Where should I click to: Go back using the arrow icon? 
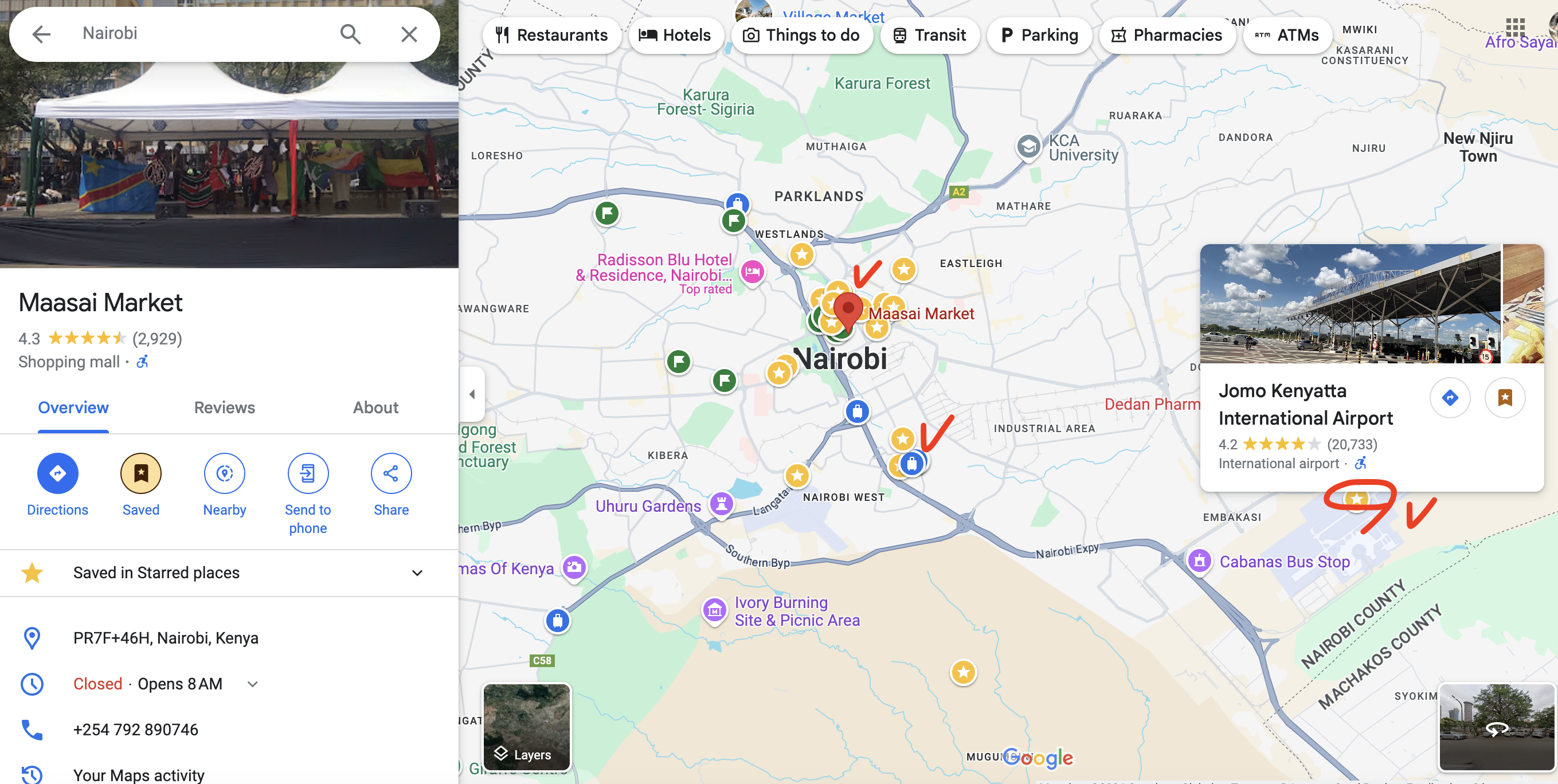click(41, 34)
